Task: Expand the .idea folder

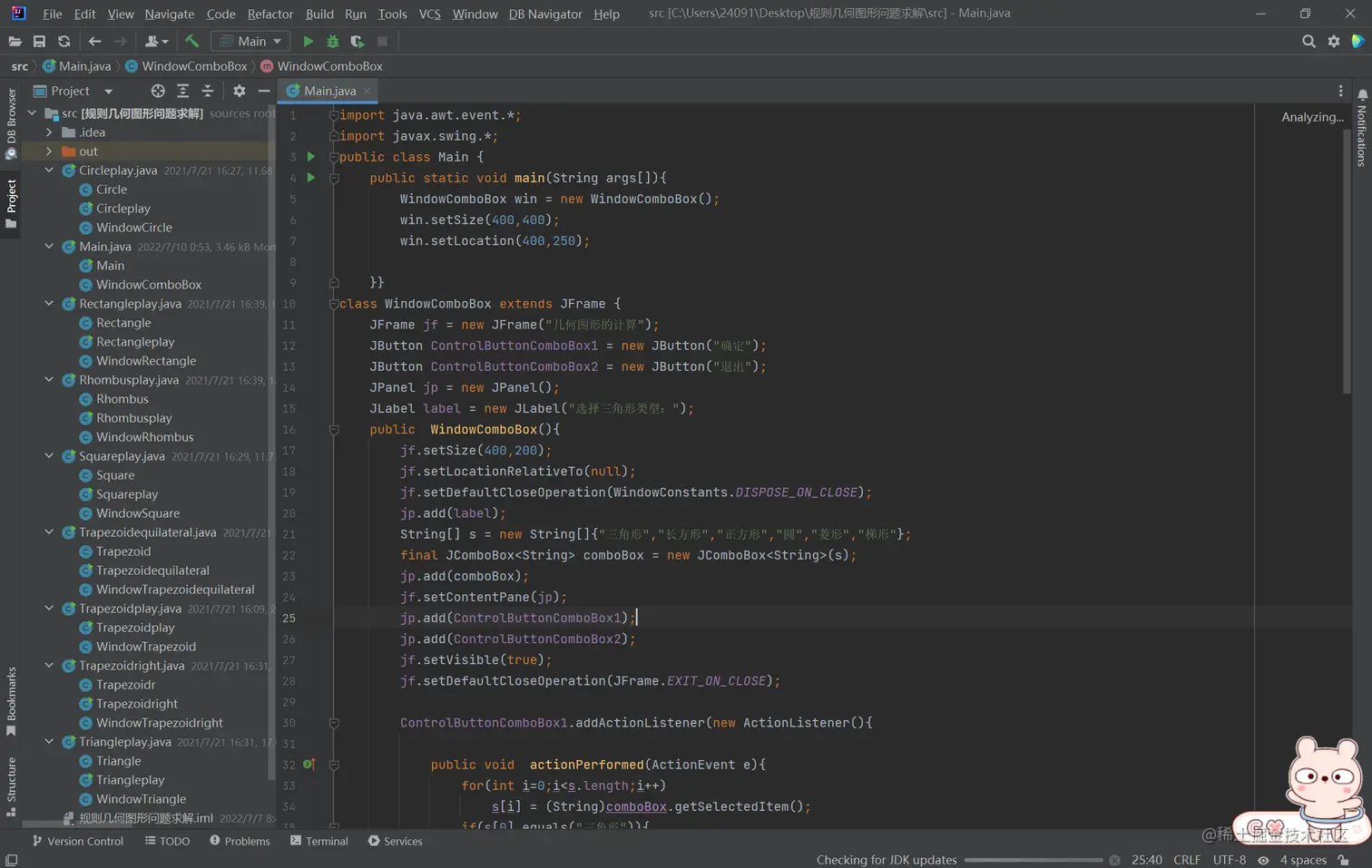Action: [49, 132]
